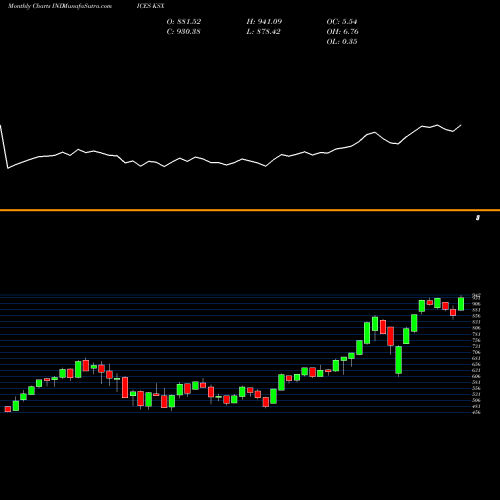This screenshot has height=500, width=500.
Task: Click the latest green monthly candlestick
Action: (x=461, y=304)
